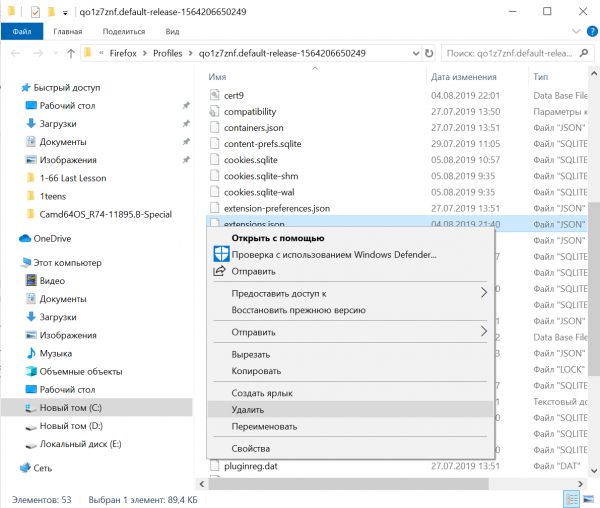Open Сеть in navigation pane

click(42, 468)
